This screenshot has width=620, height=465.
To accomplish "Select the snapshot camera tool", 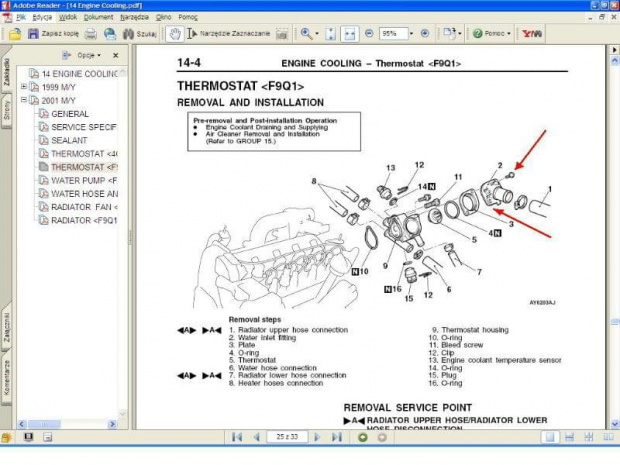I will click(282, 34).
